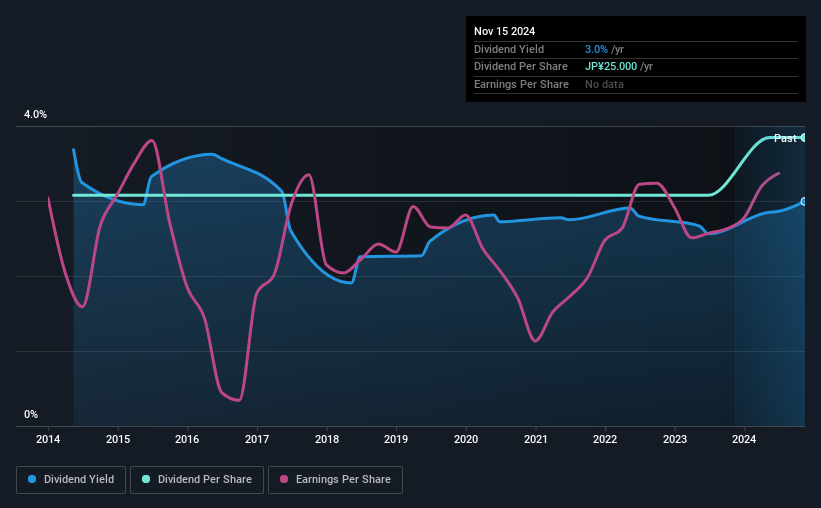Toggle the Earnings Per Share legend button
The image size is (821, 508).
point(335,480)
